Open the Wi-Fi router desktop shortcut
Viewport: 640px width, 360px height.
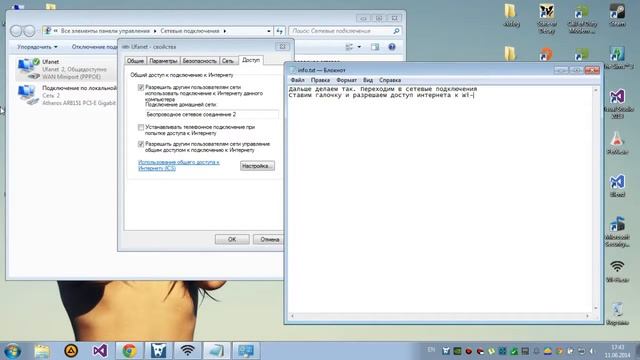[x=617, y=271]
